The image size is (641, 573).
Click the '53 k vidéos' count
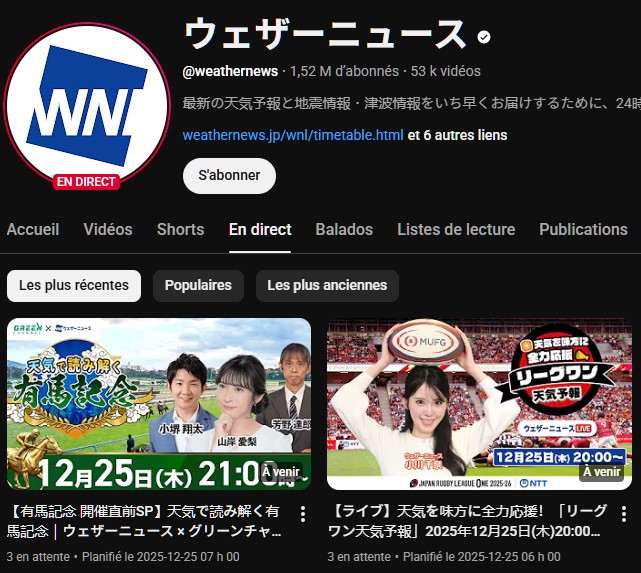(446, 72)
